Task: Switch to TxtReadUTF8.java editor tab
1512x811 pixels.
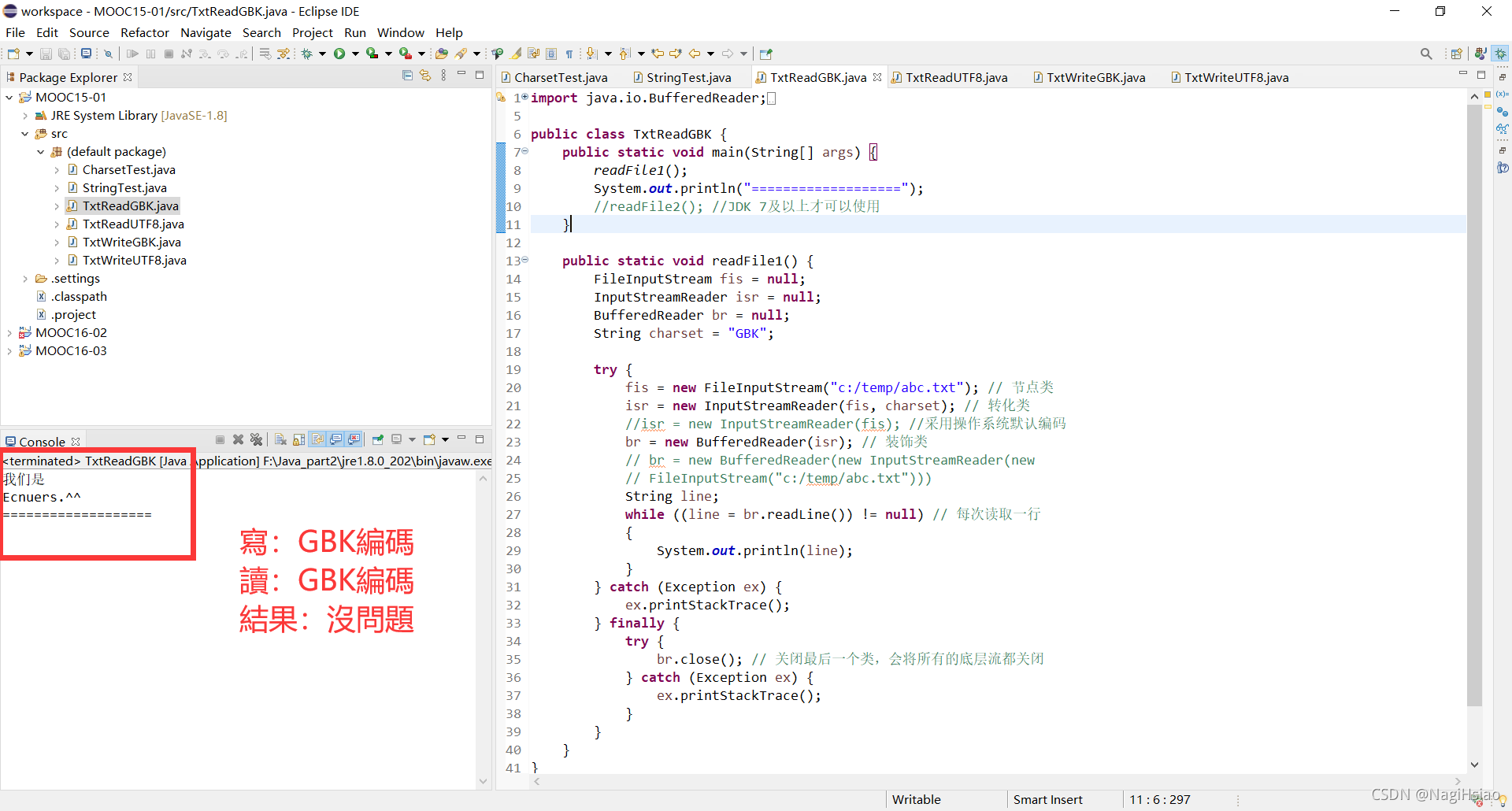Action: pos(949,77)
